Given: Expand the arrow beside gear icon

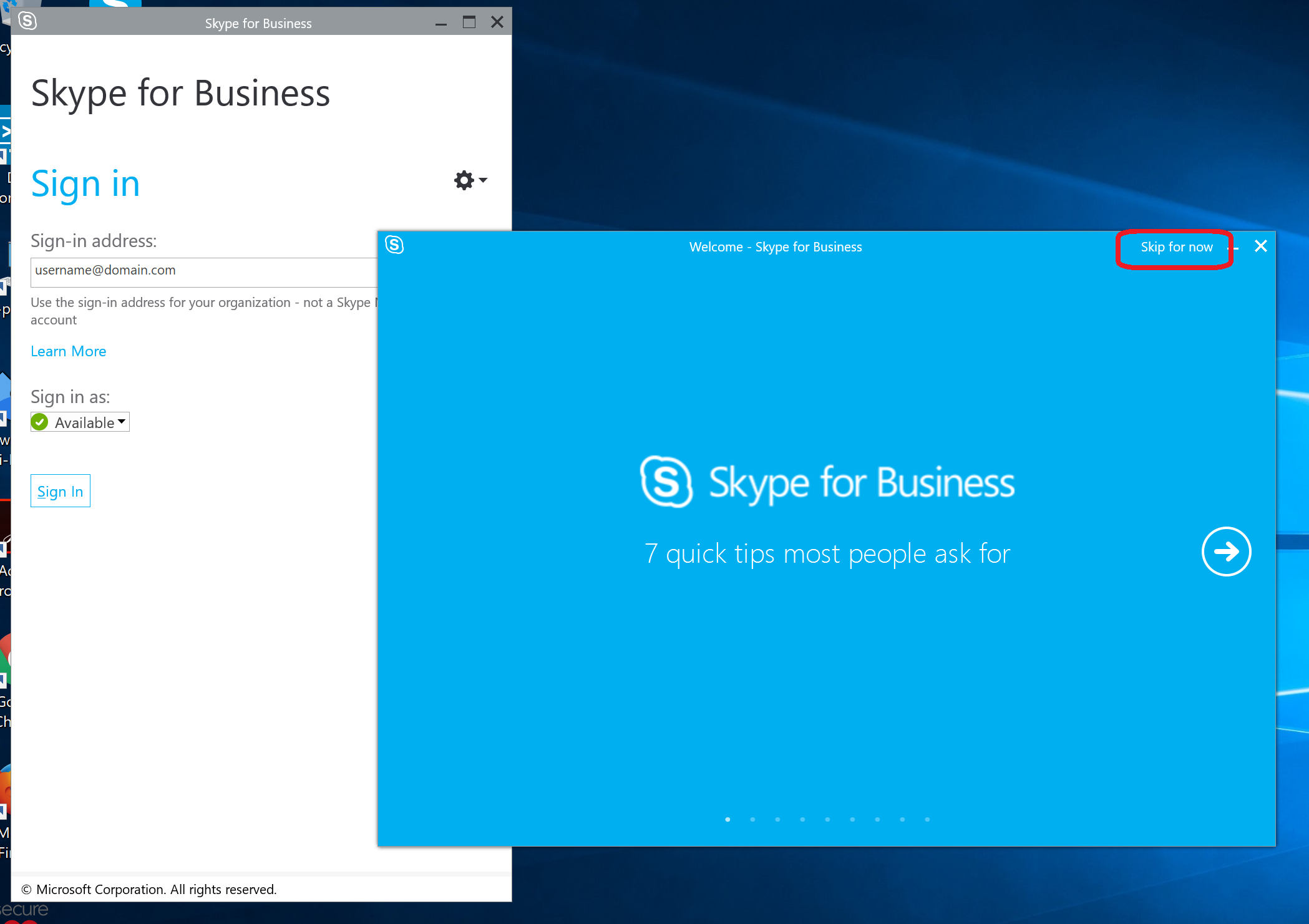Looking at the screenshot, I should point(483,180).
